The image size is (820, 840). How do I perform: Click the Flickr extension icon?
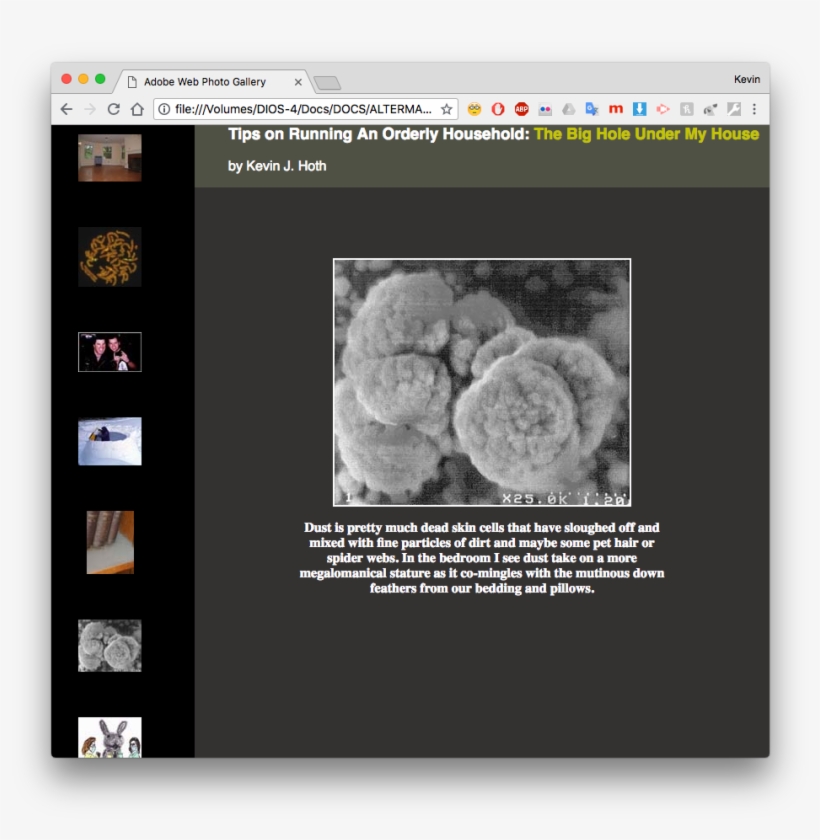[x=545, y=109]
